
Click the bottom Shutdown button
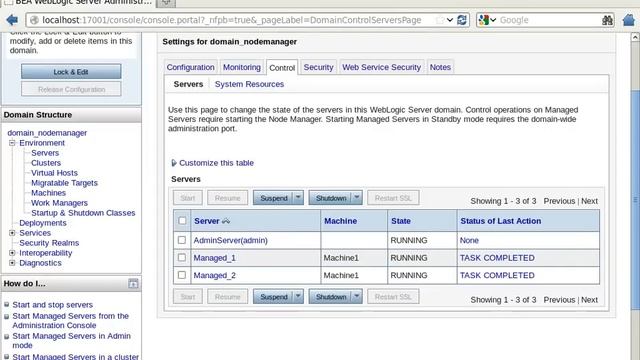pyautogui.click(x=331, y=296)
